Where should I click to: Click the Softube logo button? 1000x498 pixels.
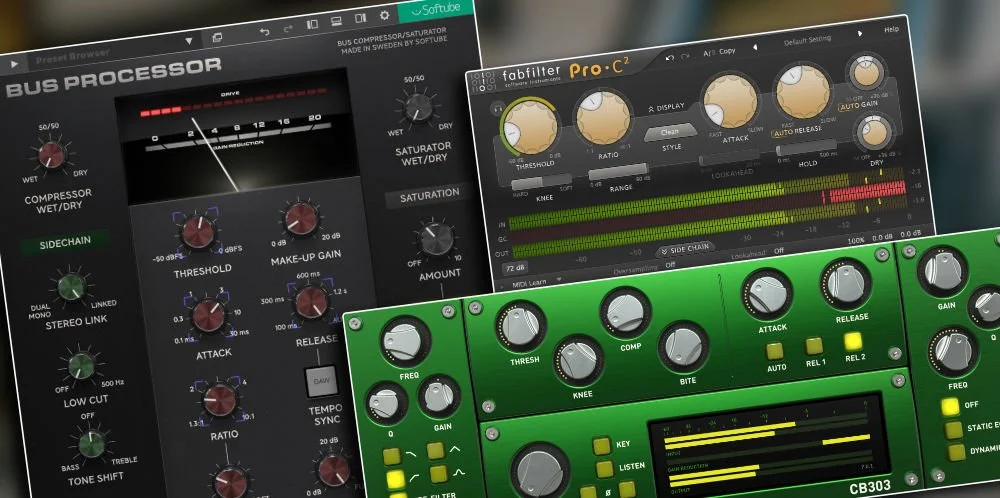438,10
